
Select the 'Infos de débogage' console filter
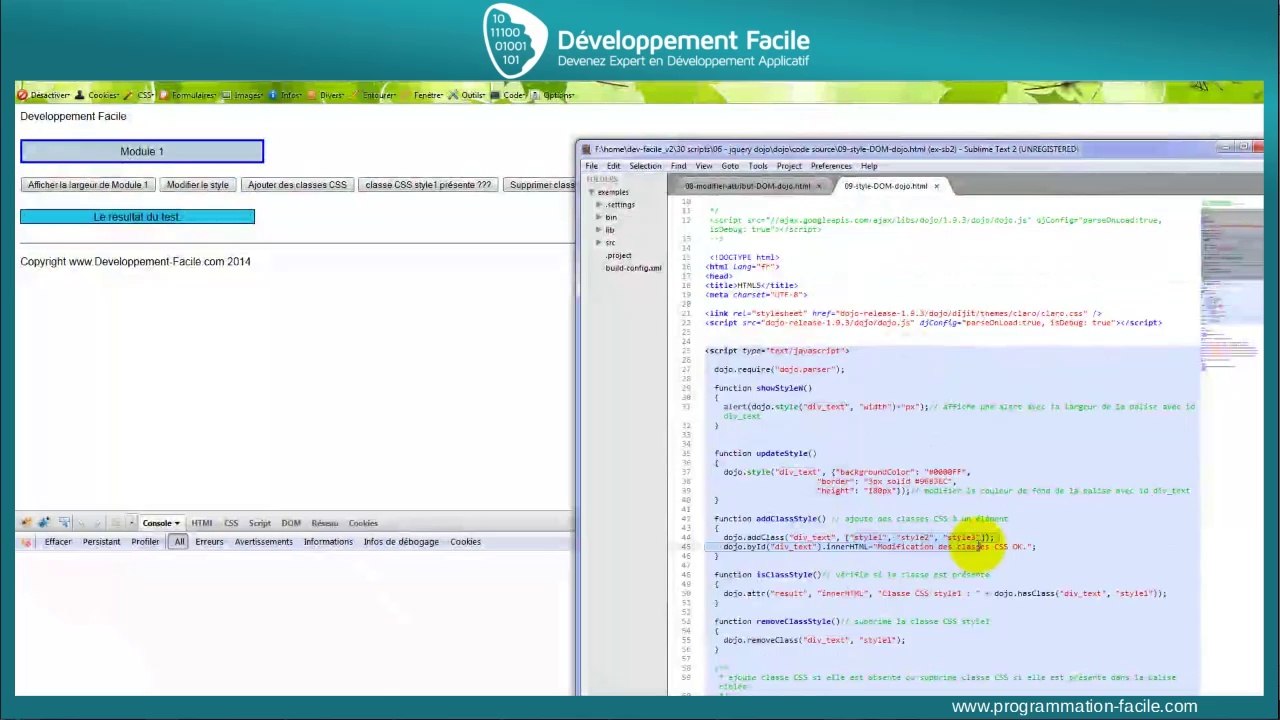401,542
